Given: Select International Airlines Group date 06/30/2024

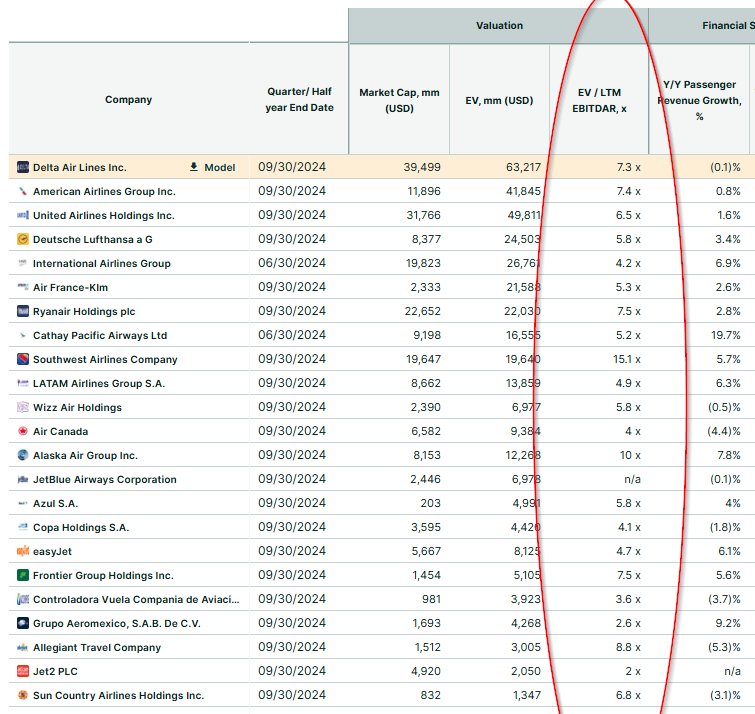Looking at the screenshot, I should click(292, 263).
